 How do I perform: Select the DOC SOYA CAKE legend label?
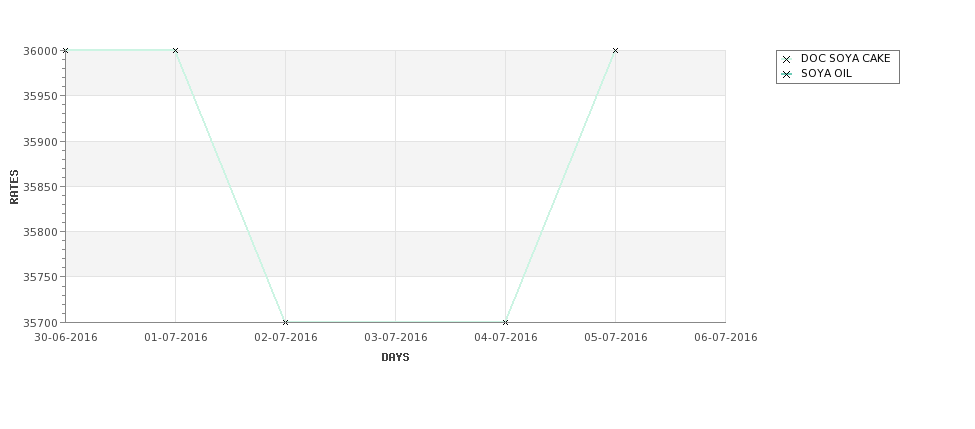tap(846, 58)
